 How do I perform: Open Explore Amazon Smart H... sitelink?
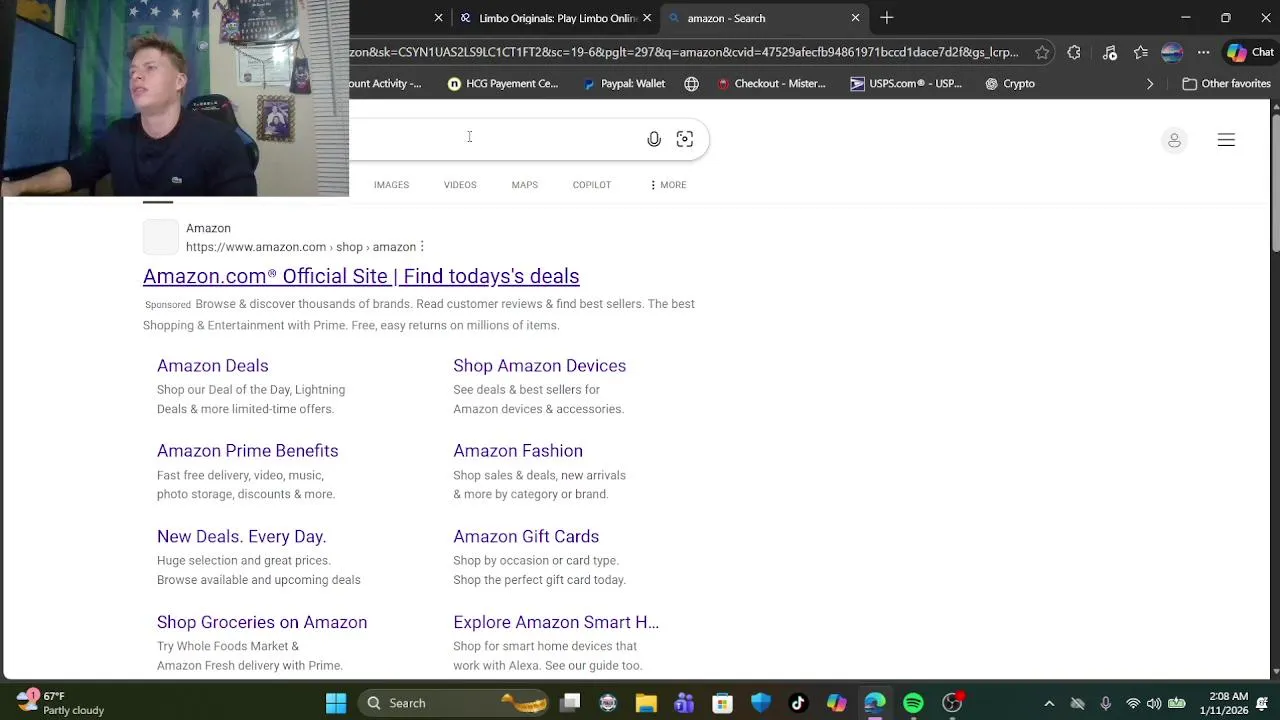(x=556, y=622)
